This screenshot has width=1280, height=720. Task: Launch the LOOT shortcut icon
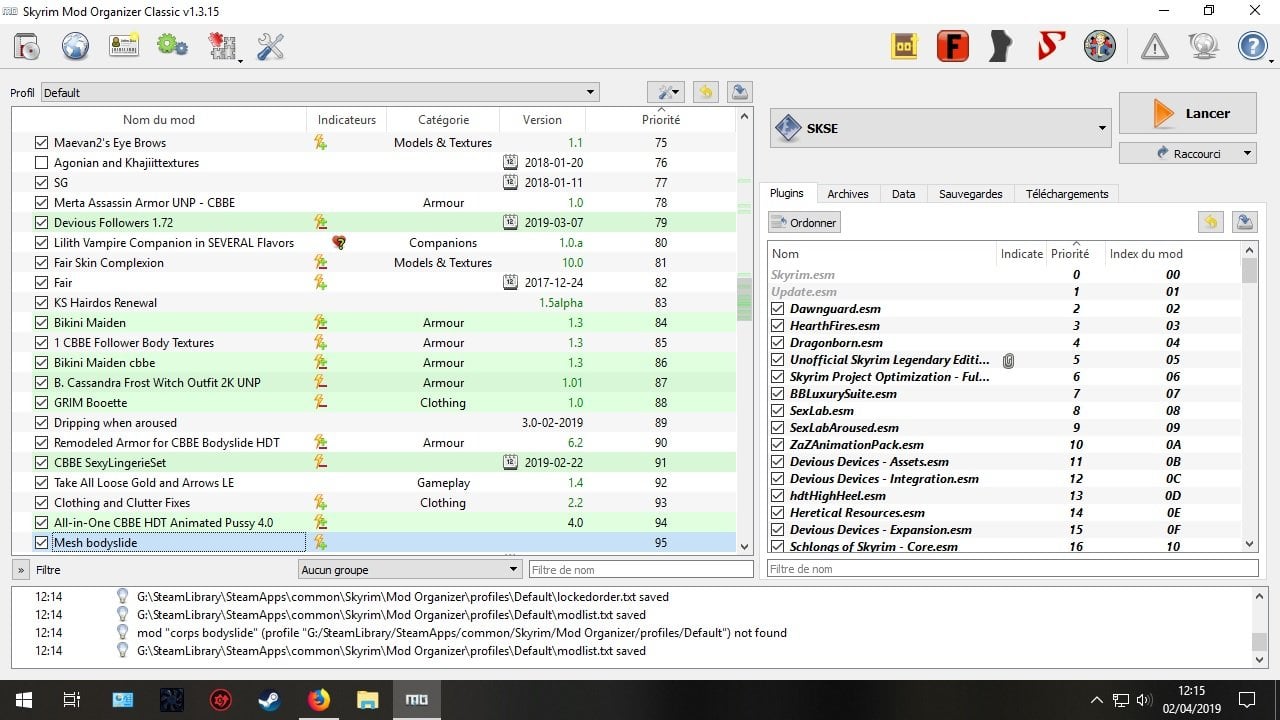[904, 46]
